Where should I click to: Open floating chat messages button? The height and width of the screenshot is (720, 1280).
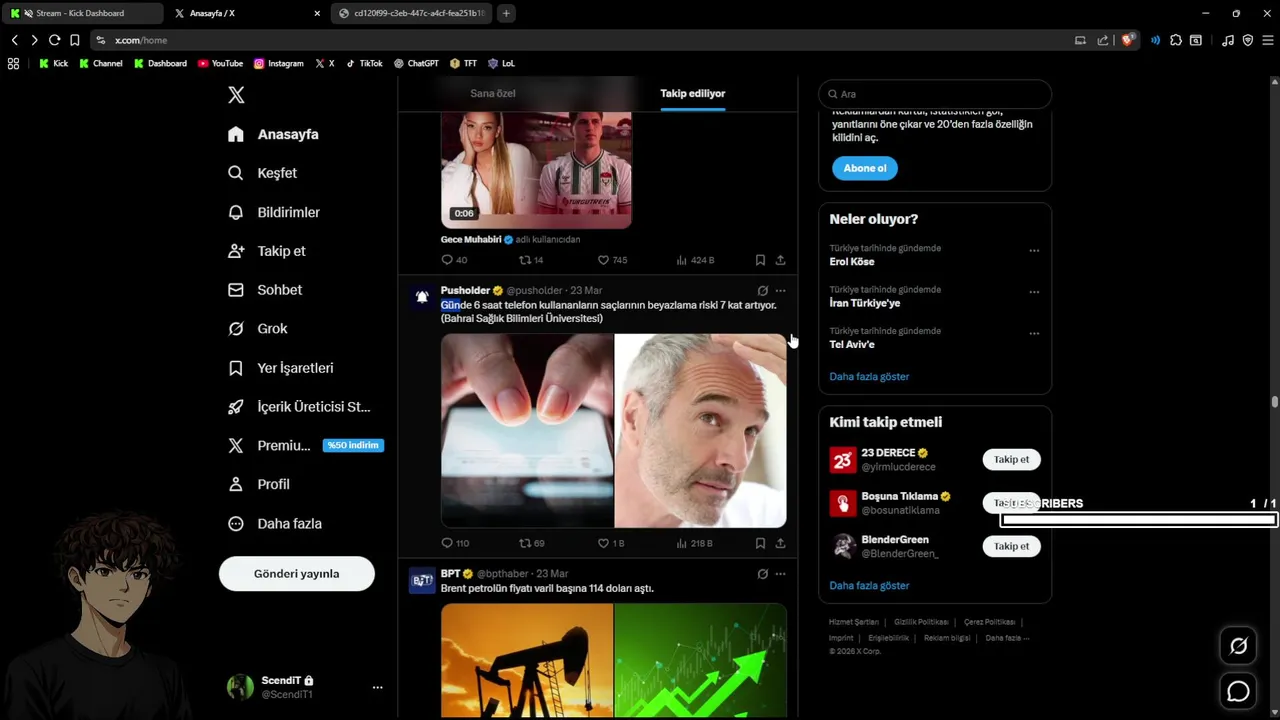[1238, 691]
